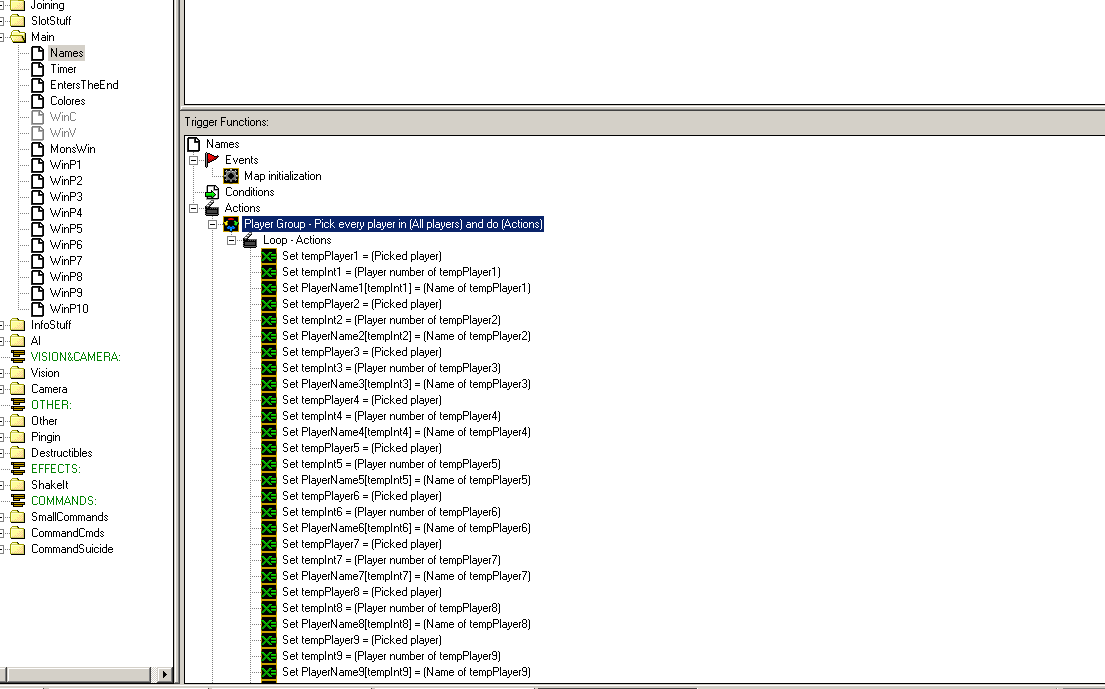1105x689 pixels.
Task: Click the Player Group action icon
Action: (231, 224)
